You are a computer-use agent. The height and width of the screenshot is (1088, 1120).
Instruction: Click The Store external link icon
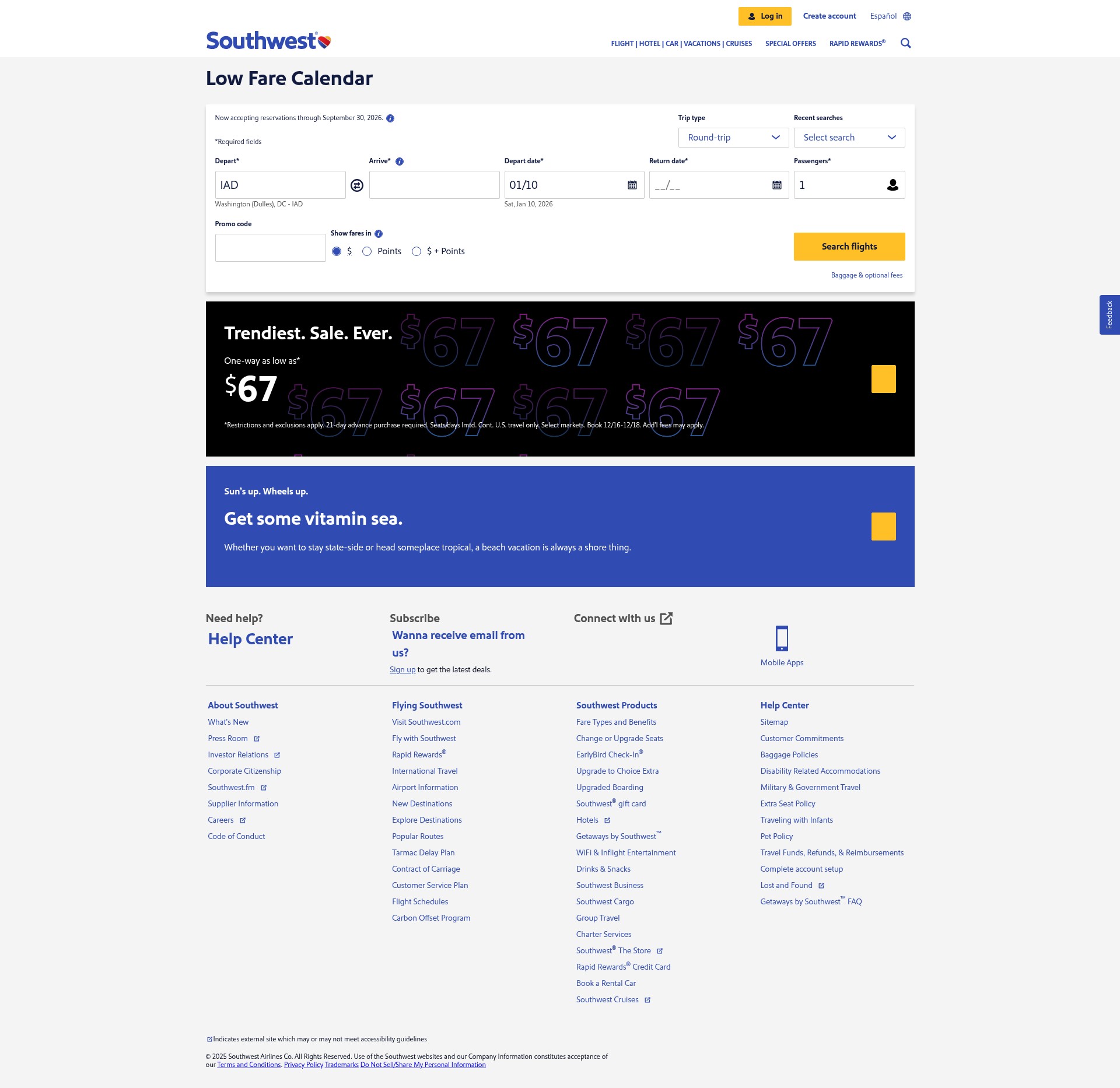pos(660,951)
